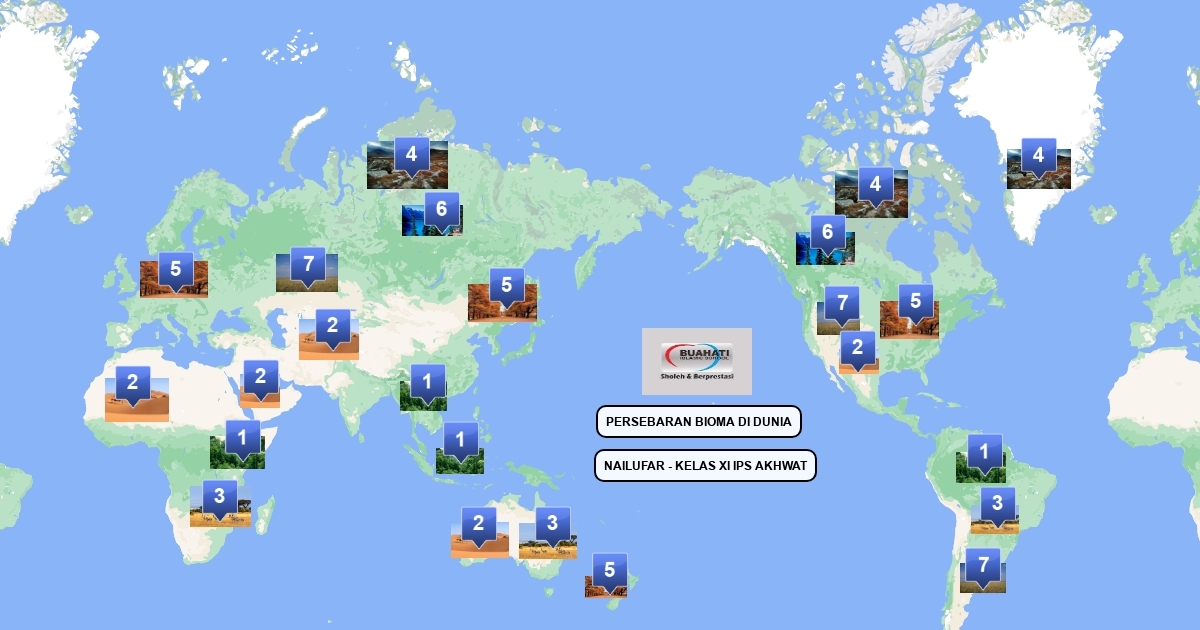This screenshot has width=1200, height=630.
Task: Click marker 2 desert pin in western Australia
Action: click(479, 525)
